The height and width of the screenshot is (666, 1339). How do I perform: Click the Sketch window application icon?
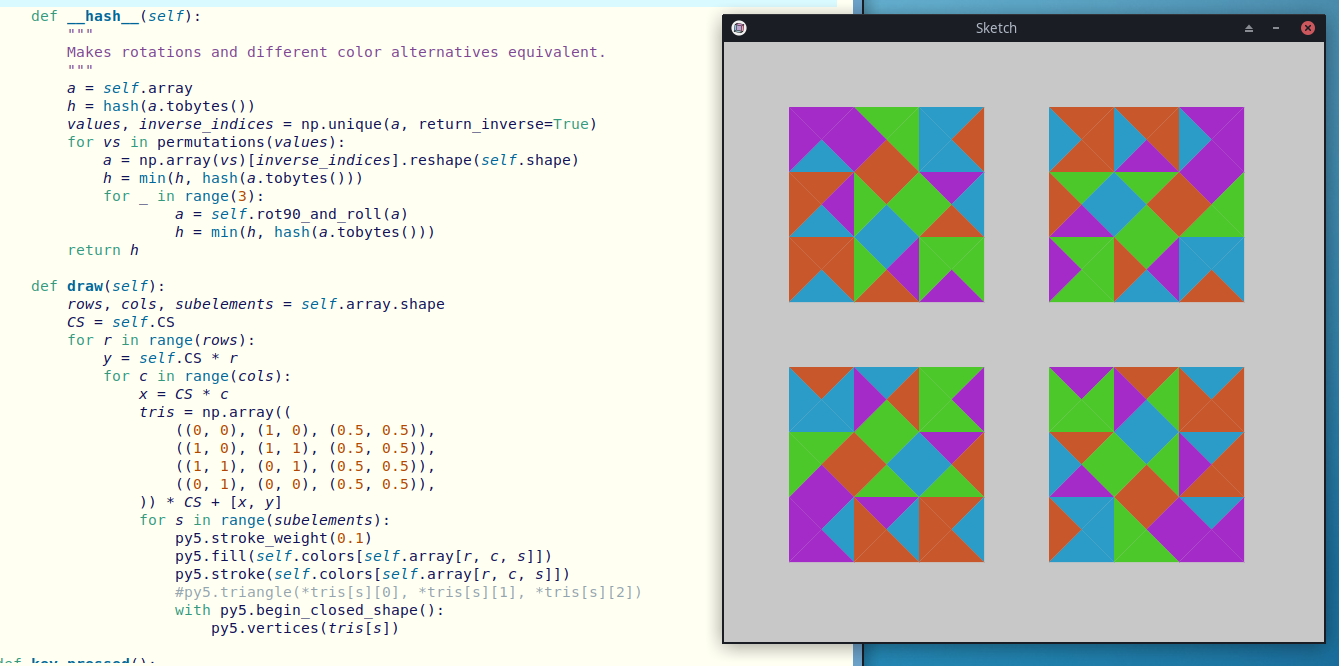point(739,28)
